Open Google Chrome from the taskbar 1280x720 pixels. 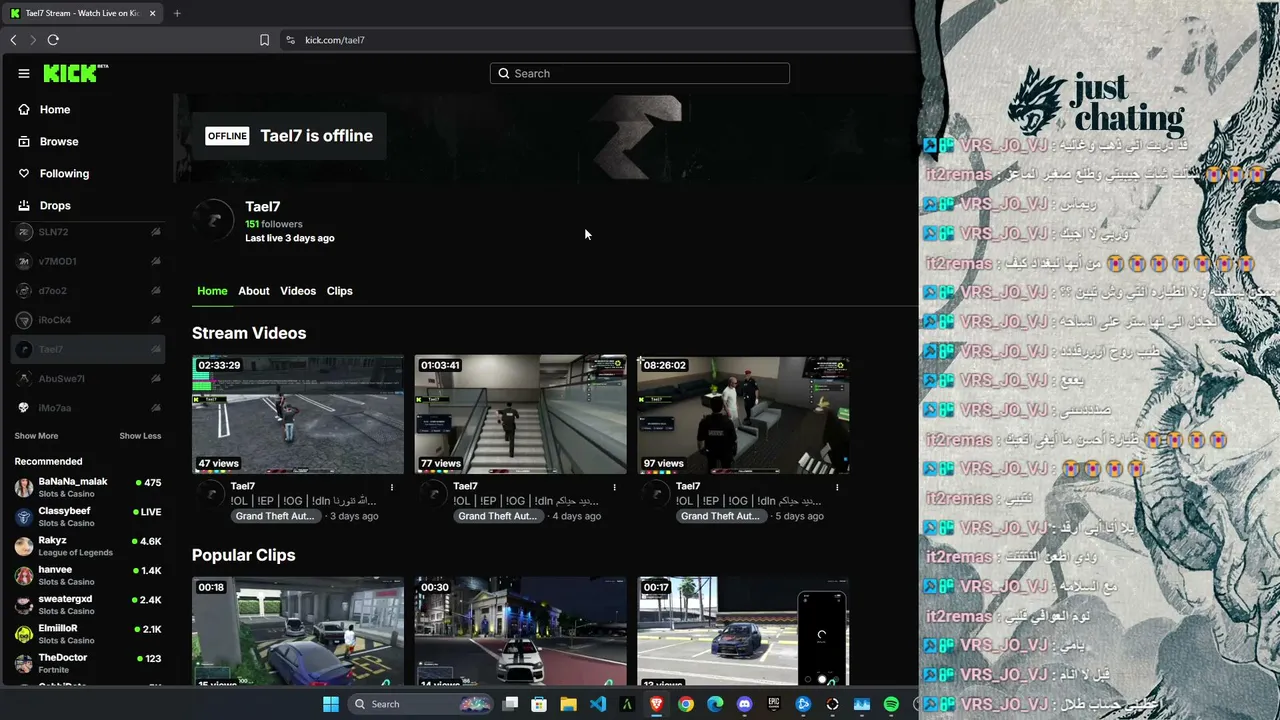[x=685, y=704]
